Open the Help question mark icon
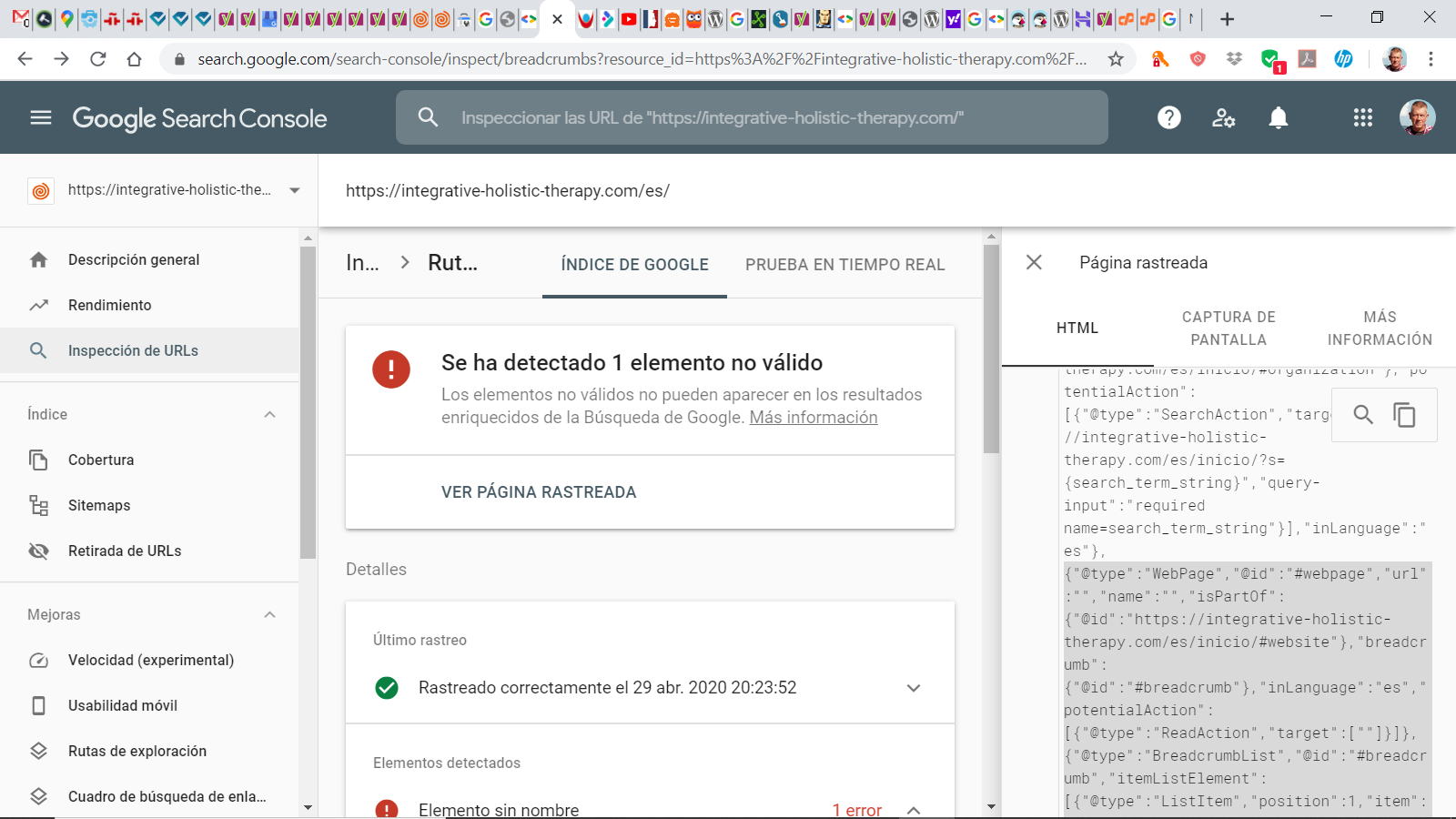1456x819 pixels. click(x=1169, y=117)
